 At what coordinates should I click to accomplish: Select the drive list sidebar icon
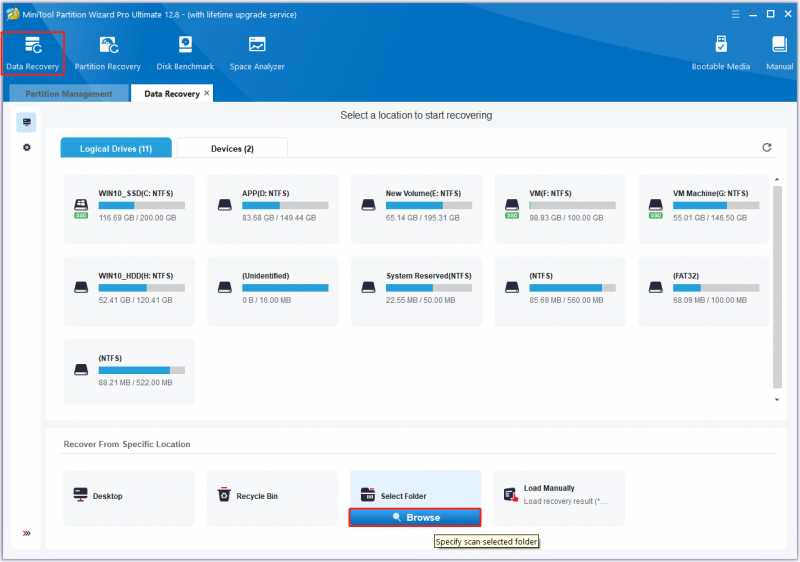coord(27,122)
